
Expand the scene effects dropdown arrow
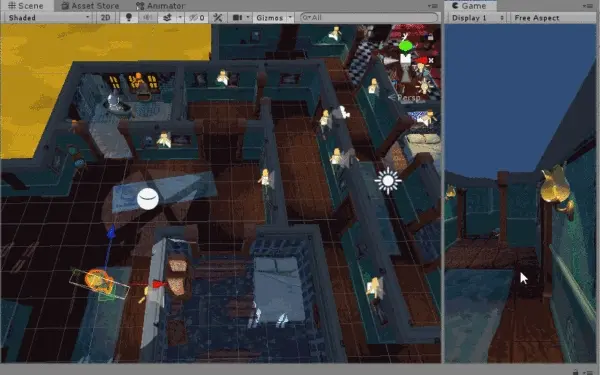coord(180,18)
